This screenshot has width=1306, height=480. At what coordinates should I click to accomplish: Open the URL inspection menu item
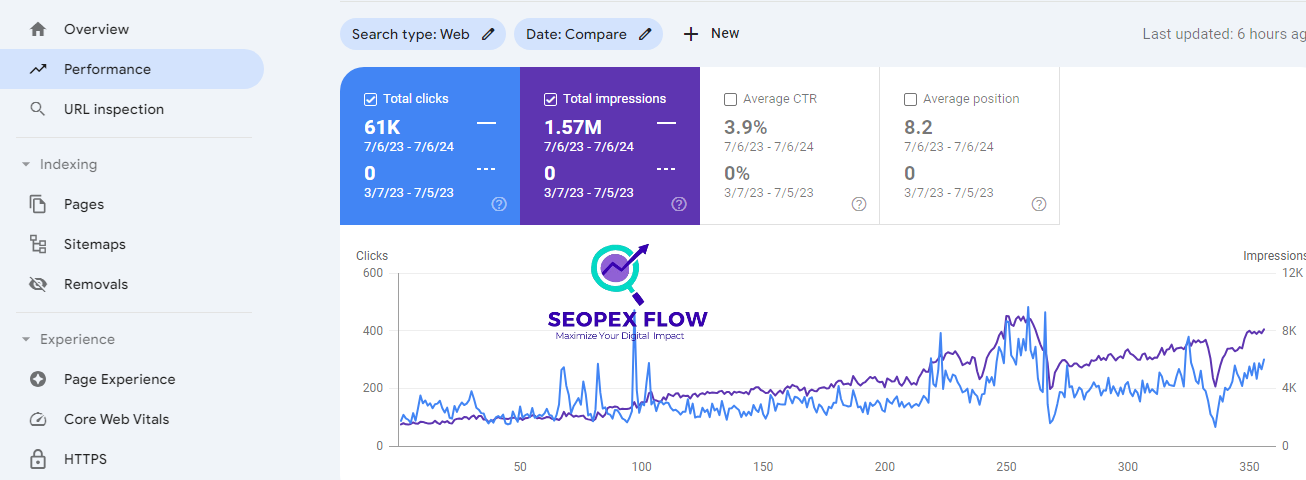(132, 109)
